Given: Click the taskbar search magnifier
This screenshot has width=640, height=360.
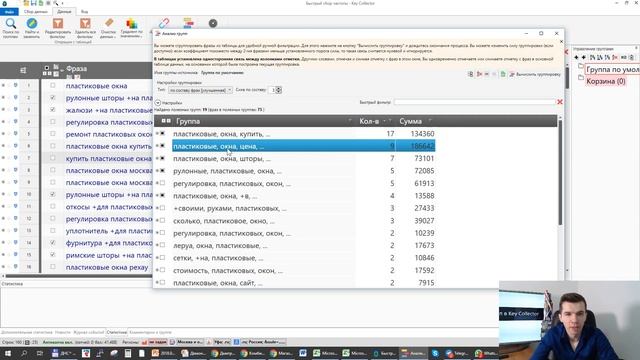Looking at the screenshot, I should point(24,353).
